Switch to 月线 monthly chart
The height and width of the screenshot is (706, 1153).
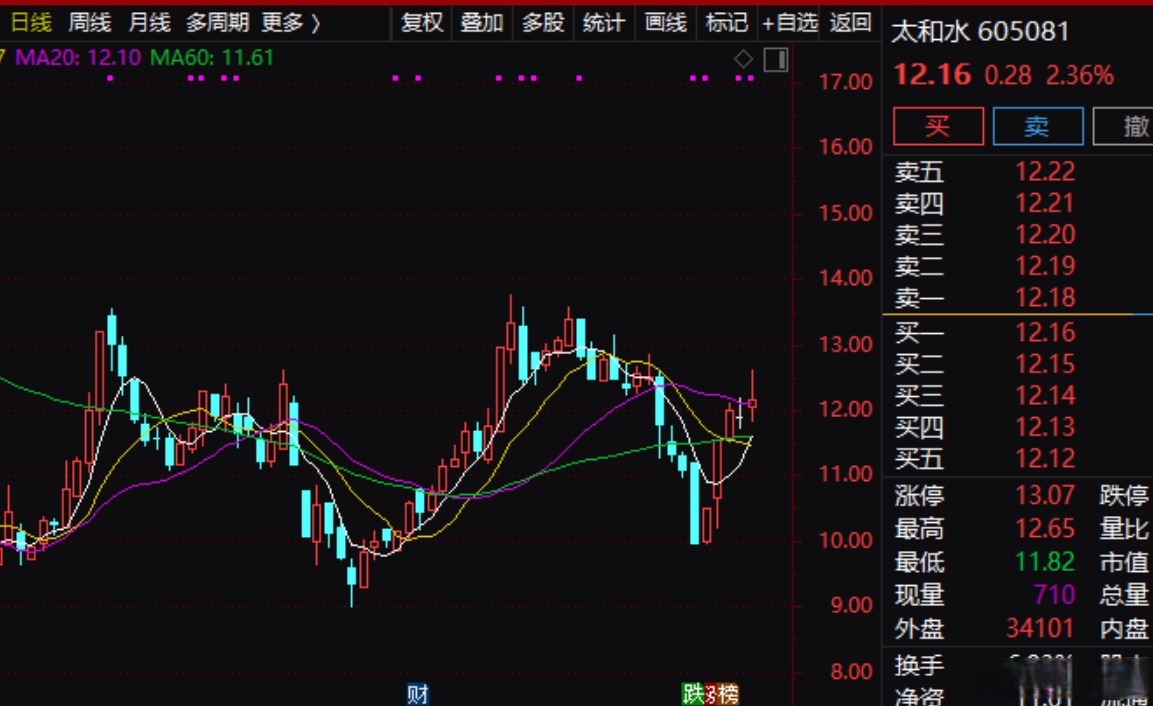(x=151, y=22)
